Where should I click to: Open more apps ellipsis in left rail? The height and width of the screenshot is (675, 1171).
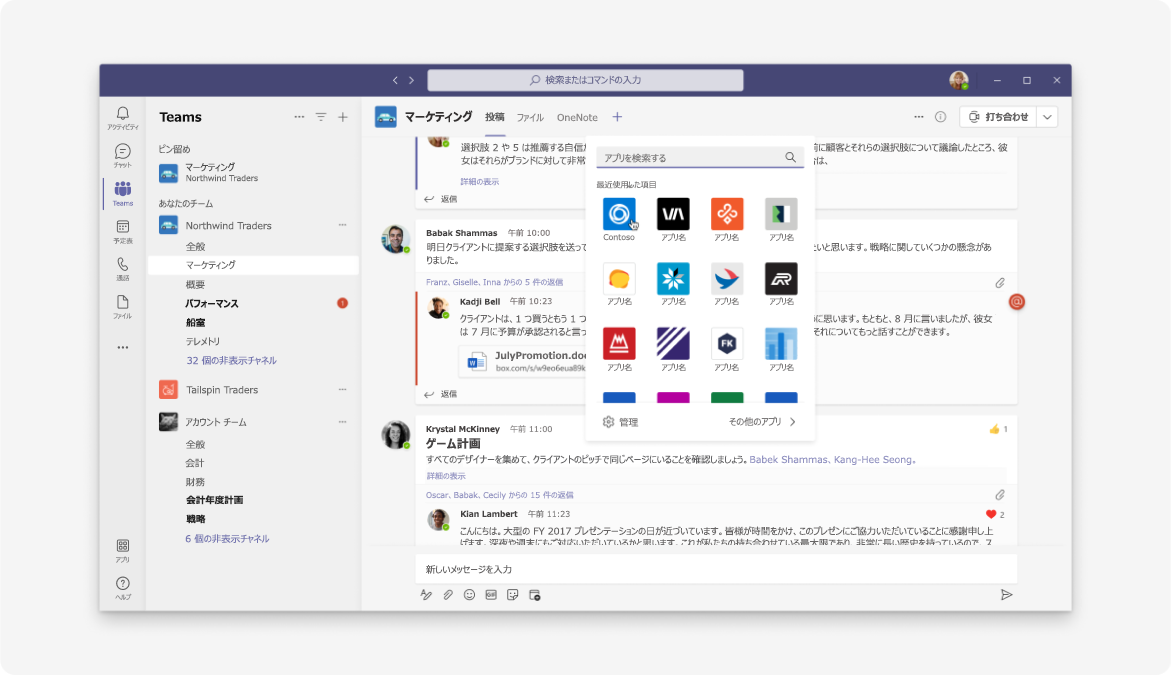(122, 347)
